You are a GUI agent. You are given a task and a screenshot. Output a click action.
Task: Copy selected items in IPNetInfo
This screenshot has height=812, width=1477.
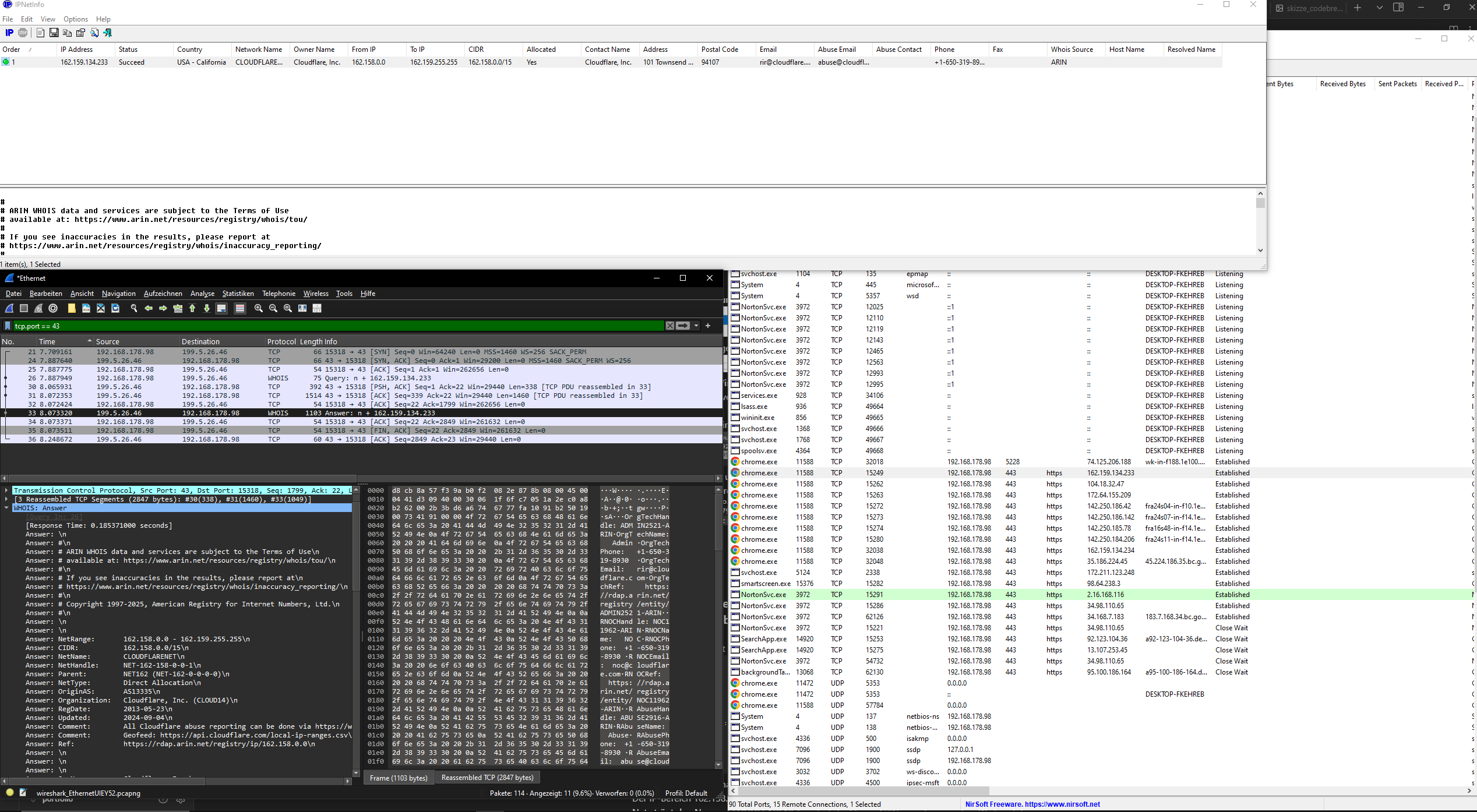pyautogui.click(x=67, y=33)
